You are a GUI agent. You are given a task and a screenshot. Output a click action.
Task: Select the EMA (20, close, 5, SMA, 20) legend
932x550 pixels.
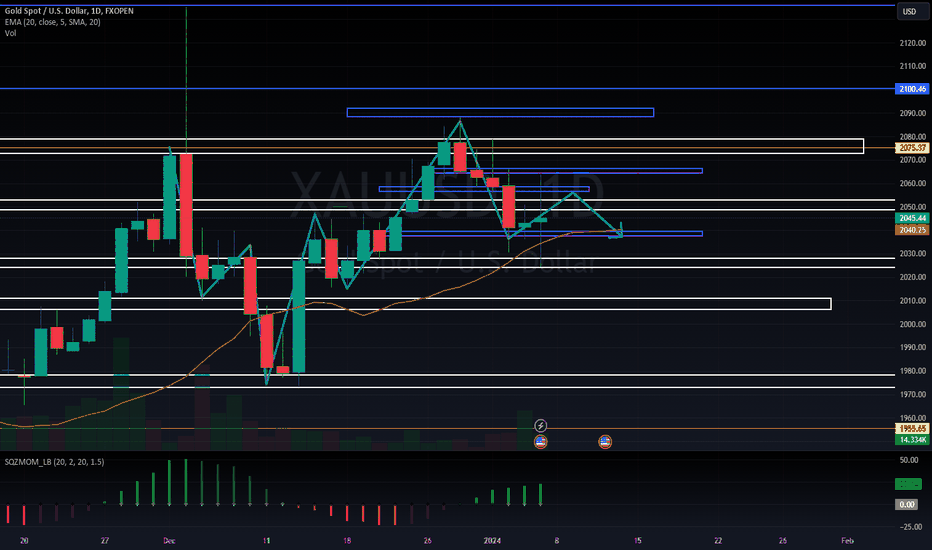(x=52, y=22)
